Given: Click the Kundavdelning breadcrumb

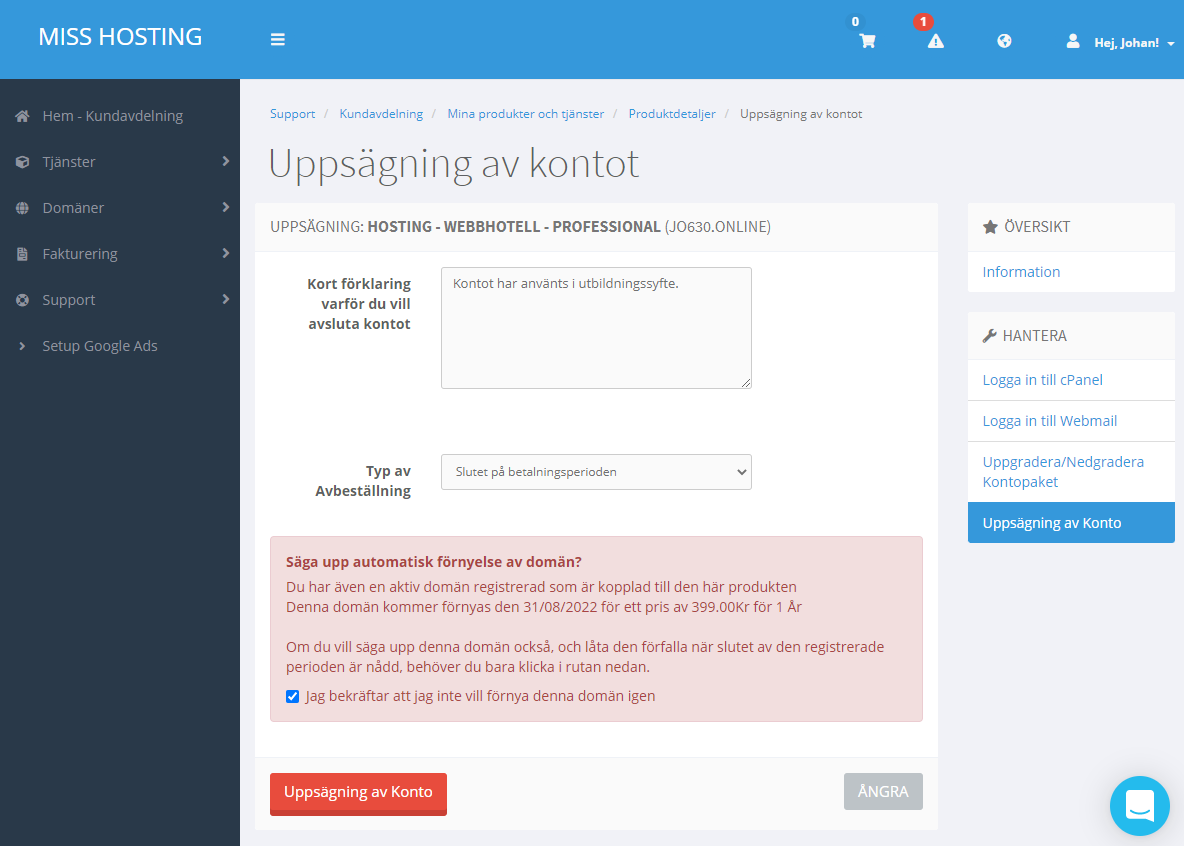Looking at the screenshot, I should tap(381, 114).
